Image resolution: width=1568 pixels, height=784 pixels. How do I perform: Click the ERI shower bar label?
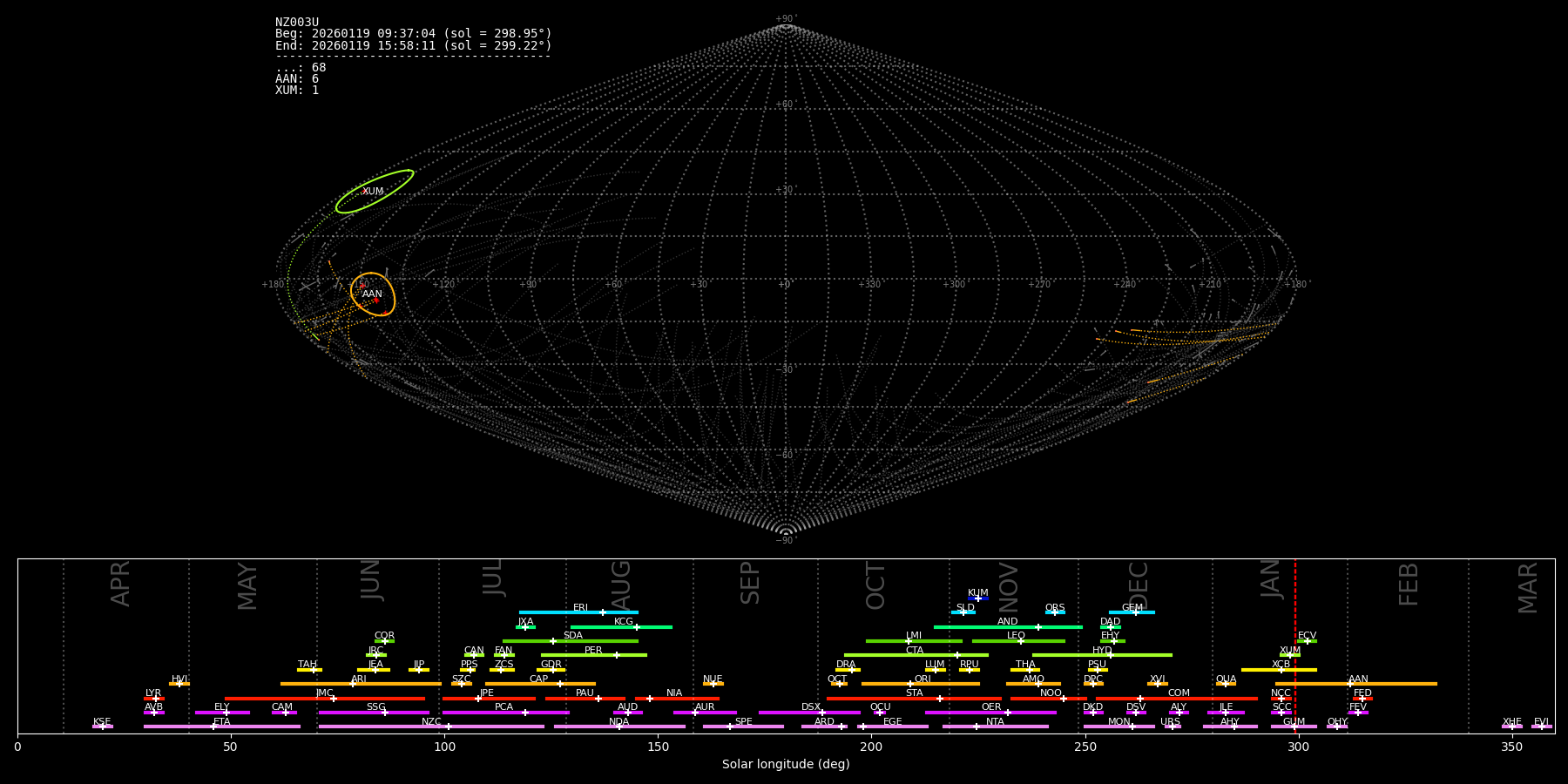pyautogui.click(x=581, y=608)
